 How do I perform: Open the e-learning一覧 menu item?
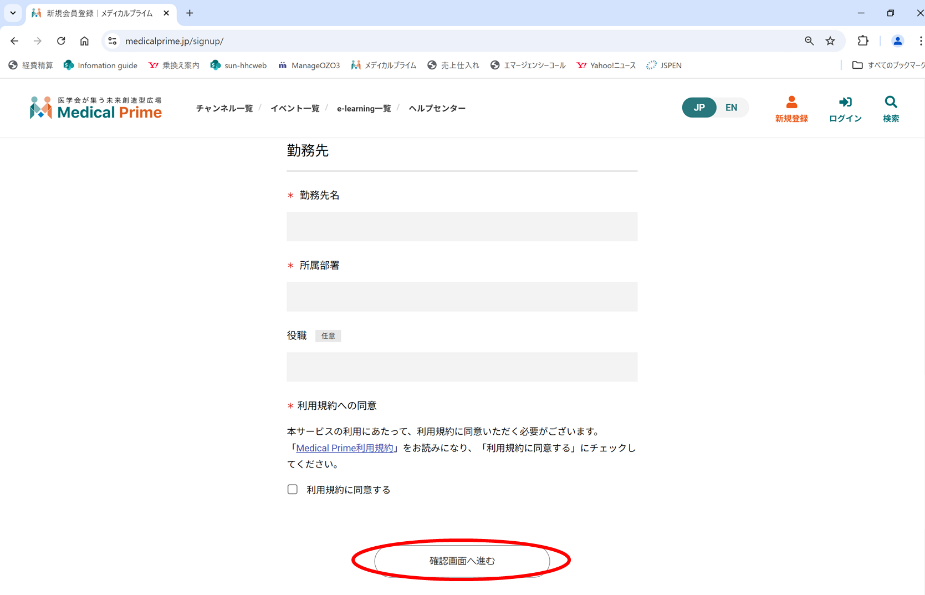363,108
